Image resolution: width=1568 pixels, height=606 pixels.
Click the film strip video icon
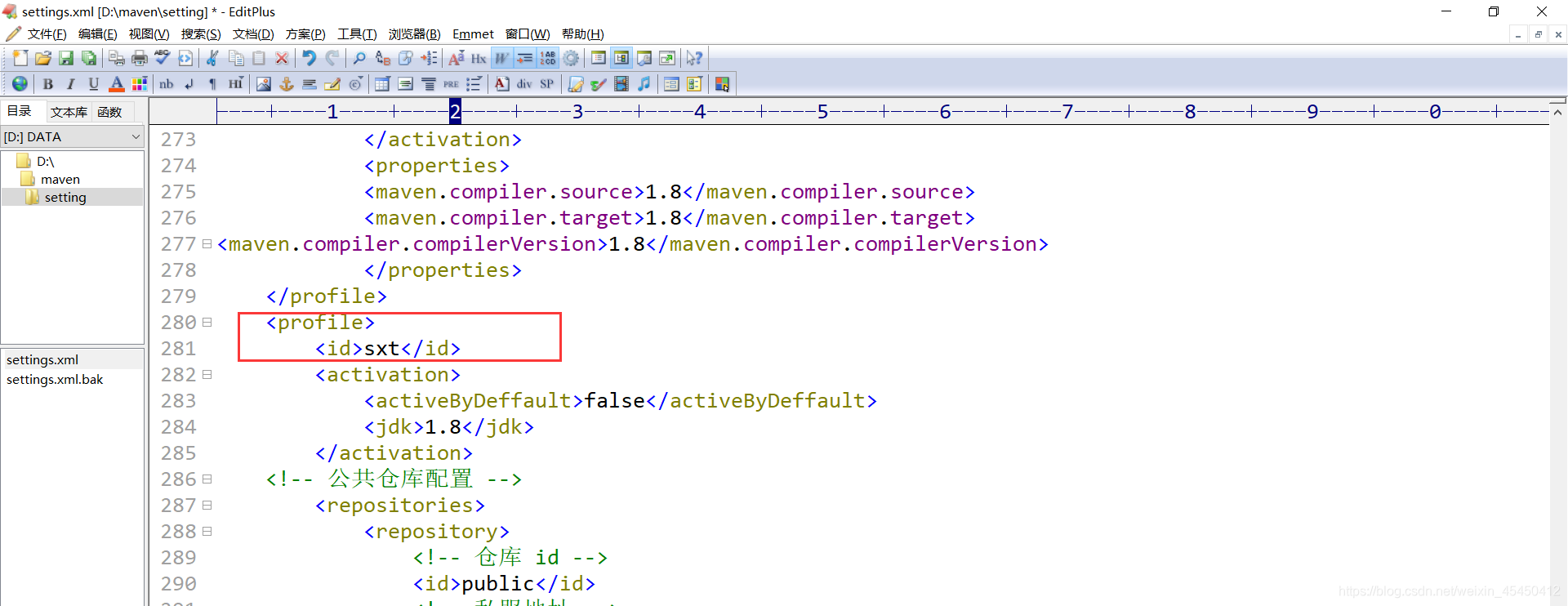pos(621,83)
